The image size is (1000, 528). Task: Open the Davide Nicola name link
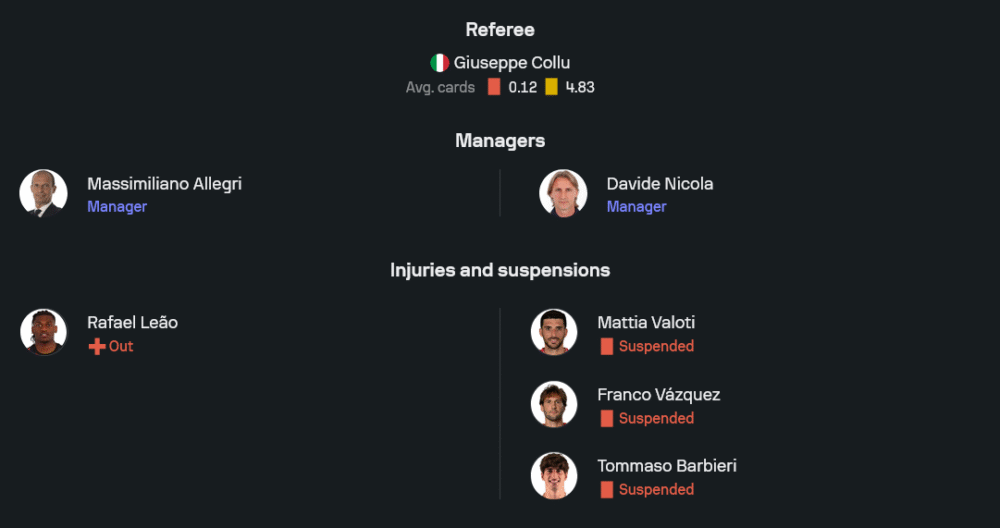click(659, 184)
